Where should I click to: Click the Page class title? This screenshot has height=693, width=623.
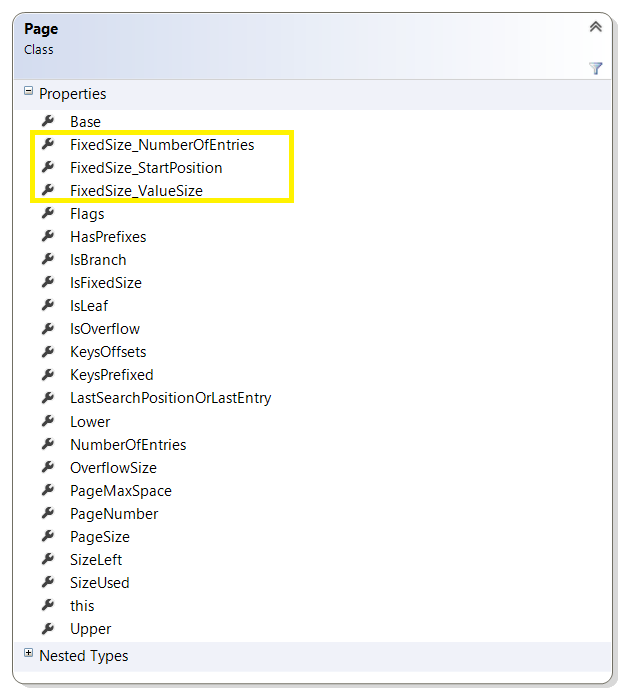(41, 29)
